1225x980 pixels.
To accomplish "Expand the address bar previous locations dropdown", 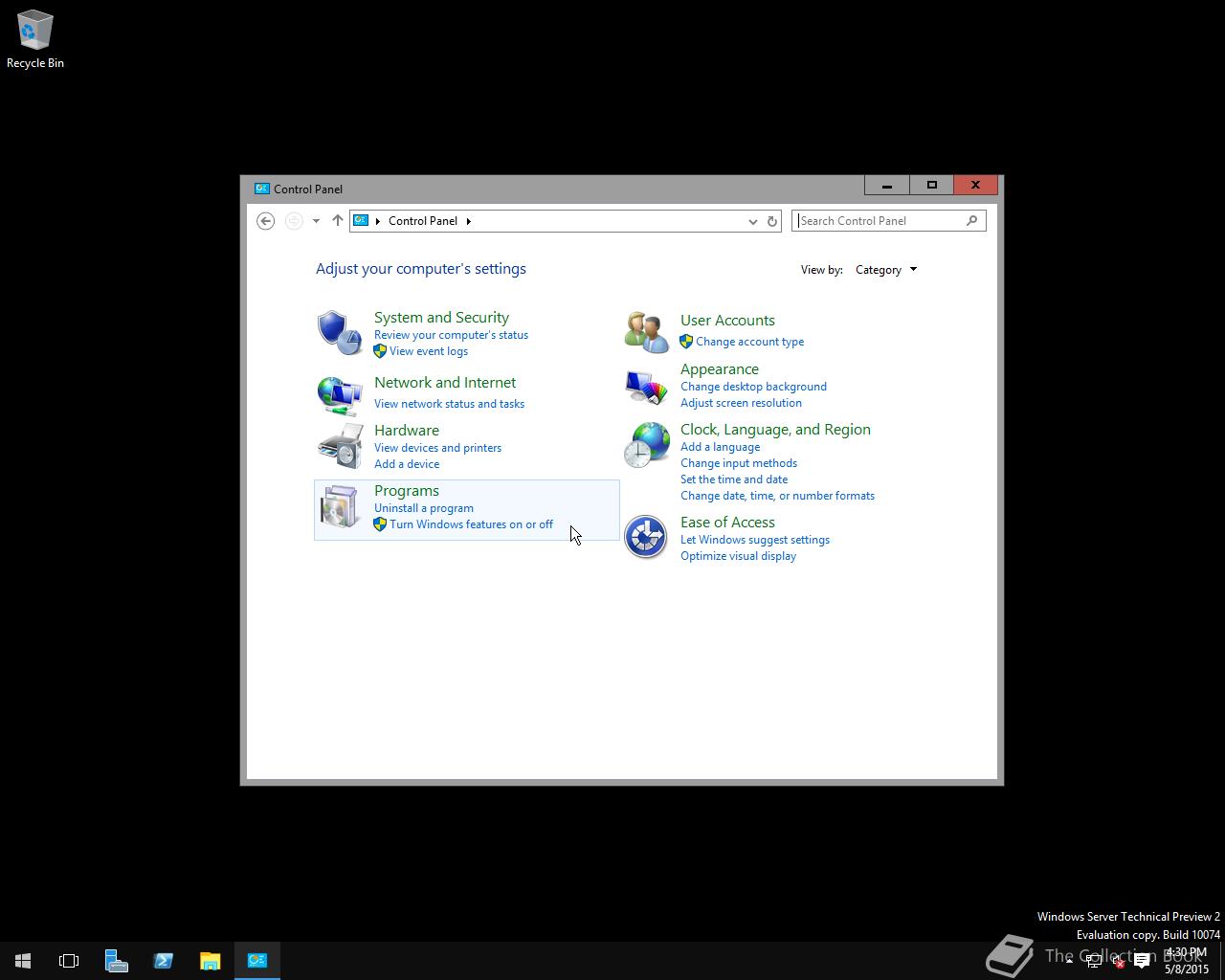I will (x=752, y=221).
